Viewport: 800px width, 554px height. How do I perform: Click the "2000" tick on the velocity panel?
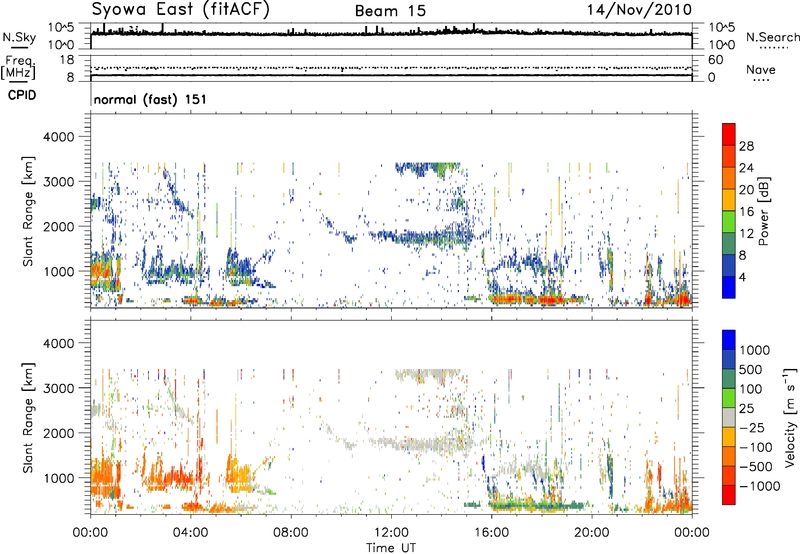coord(58,433)
